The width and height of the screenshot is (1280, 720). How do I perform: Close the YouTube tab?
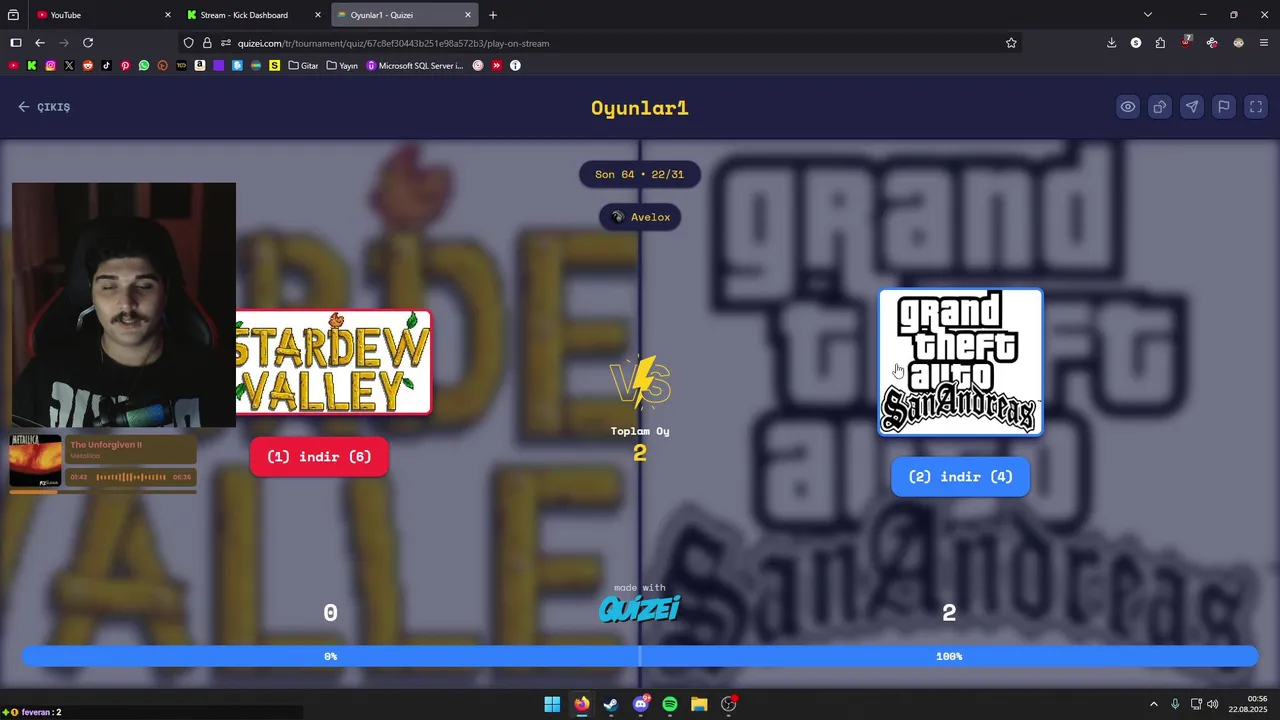[168, 15]
